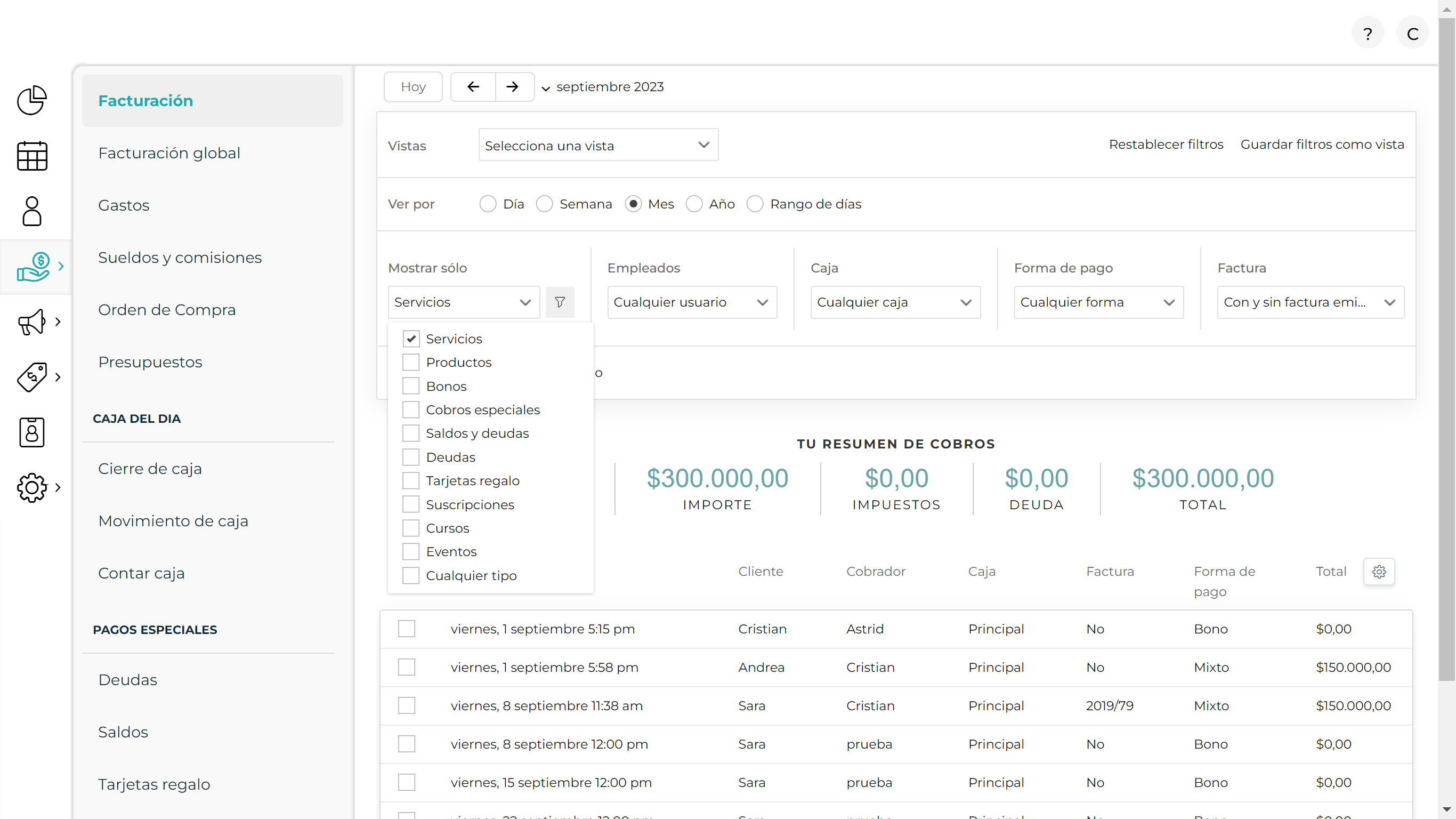Viewport: 1456px width, 819px height.
Task: Click Guardar filtros como vista link
Action: pos(1322,144)
